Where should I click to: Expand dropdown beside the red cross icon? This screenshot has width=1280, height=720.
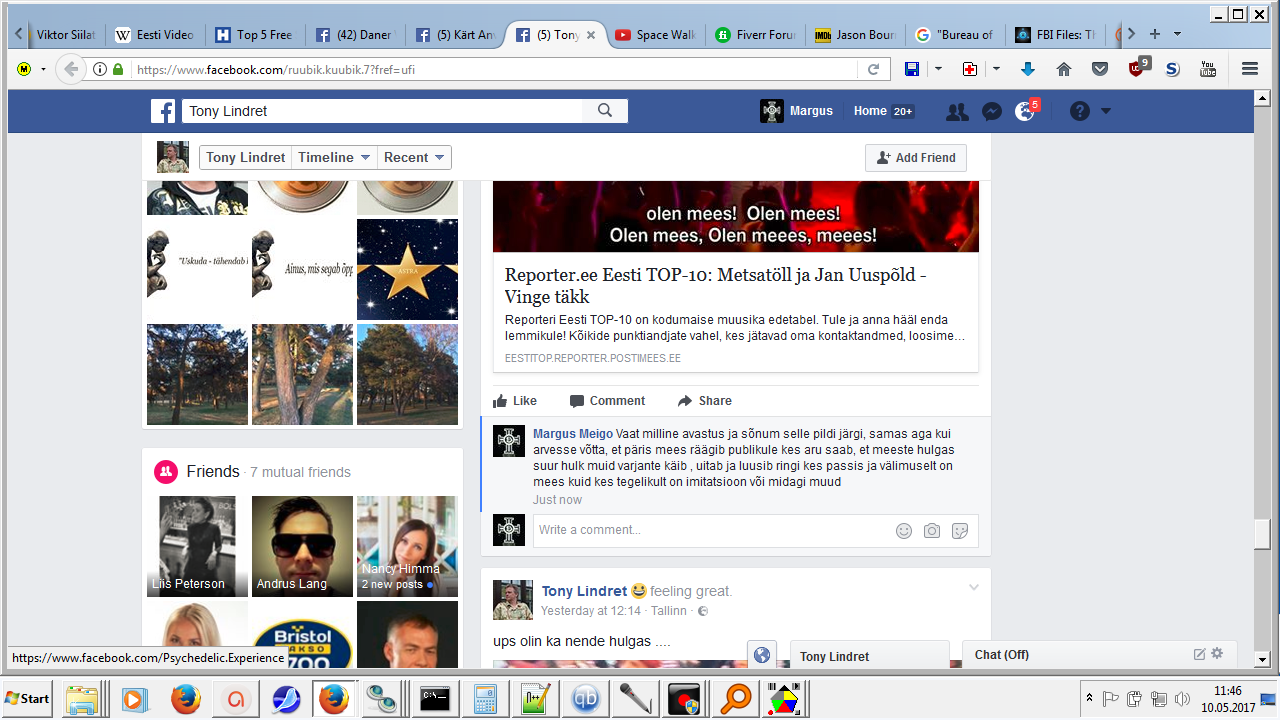[996, 69]
